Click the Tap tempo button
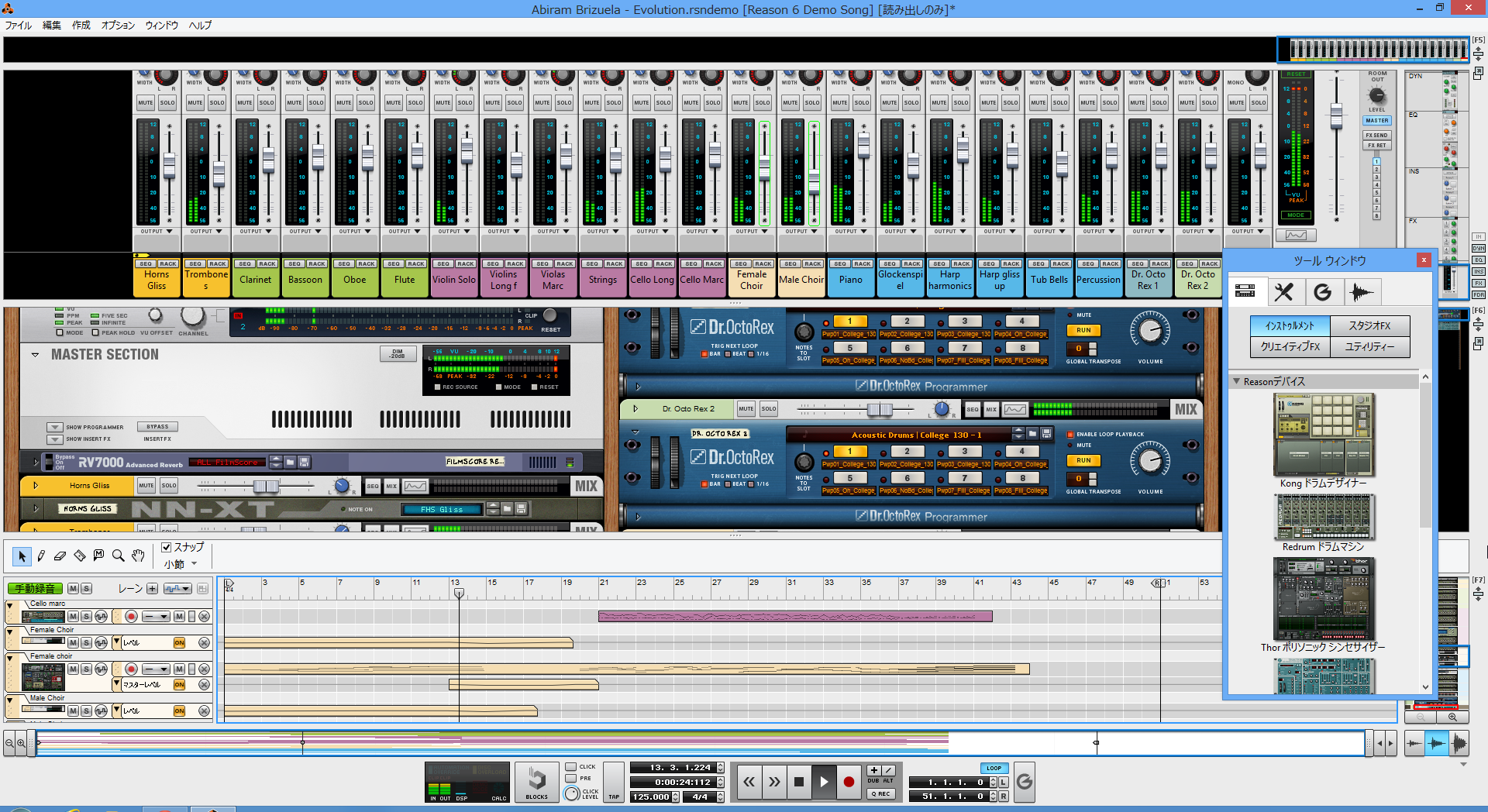Screen dimensions: 1488x812 (614, 782)
